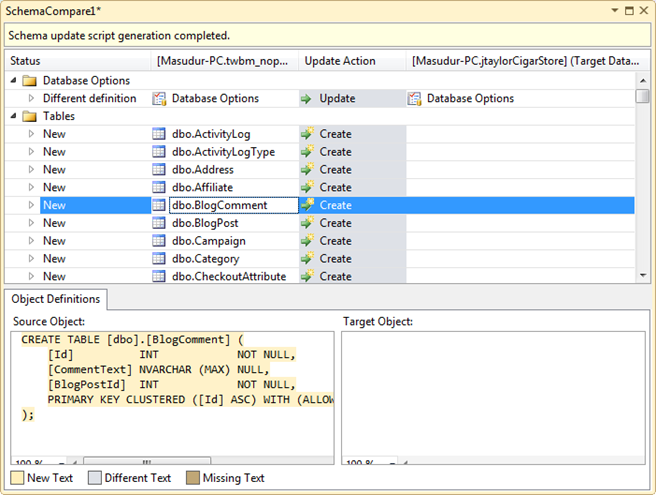Click the Create action icon for dbo.Category
This screenshot has height=495, width=656.
tap(308, 259)
